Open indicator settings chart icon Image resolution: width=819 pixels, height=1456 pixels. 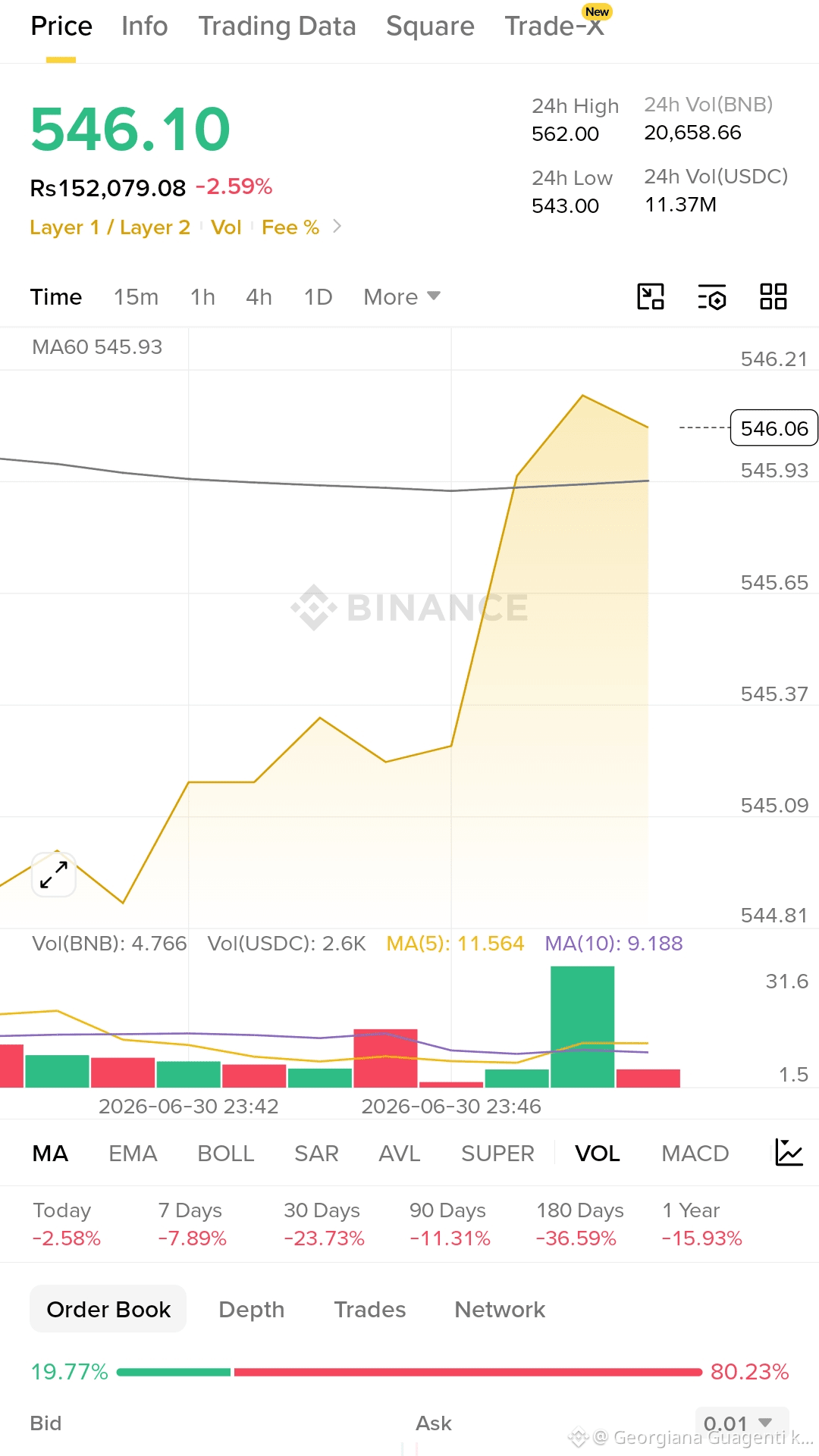coord(789,1153)
